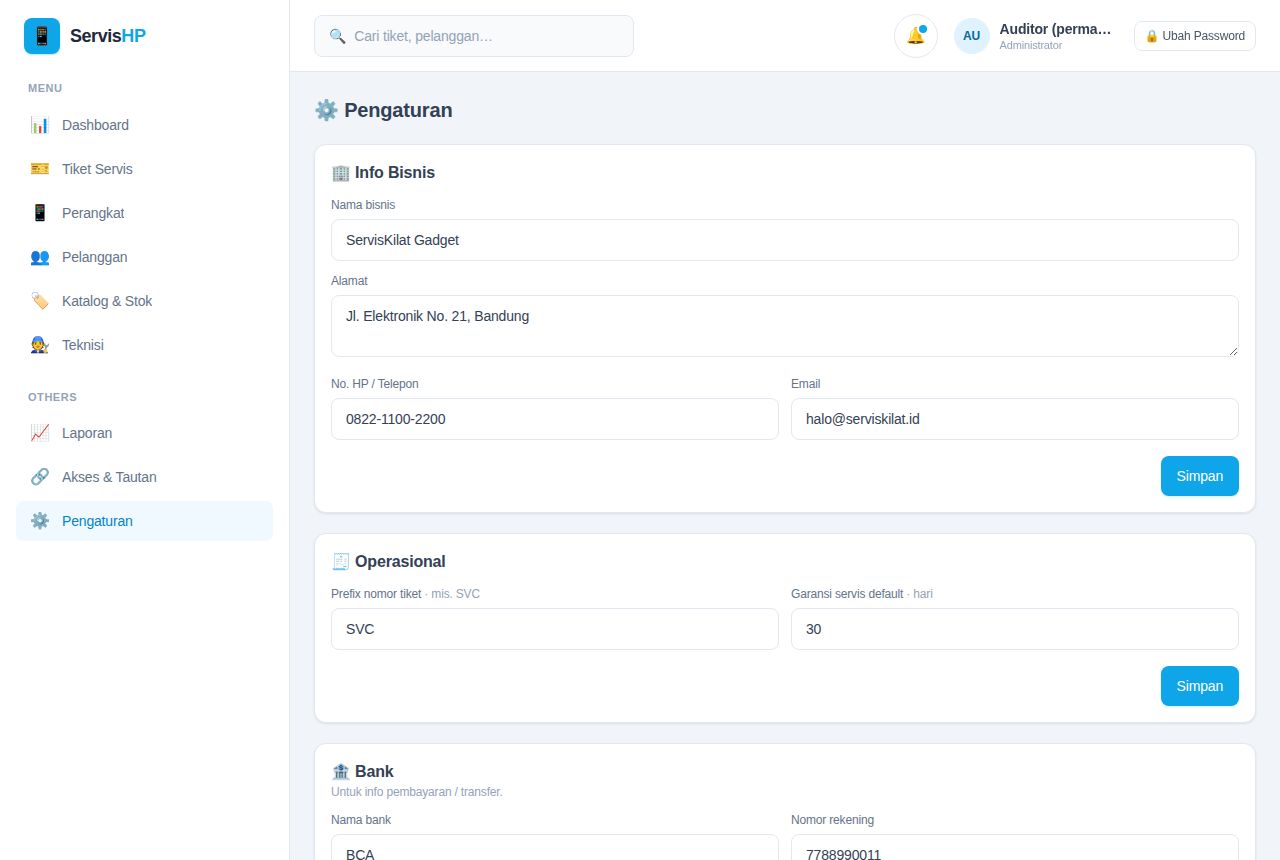Click Auditor user name in header
This screenshot has width=1280, height=860.
[1055, 29]
